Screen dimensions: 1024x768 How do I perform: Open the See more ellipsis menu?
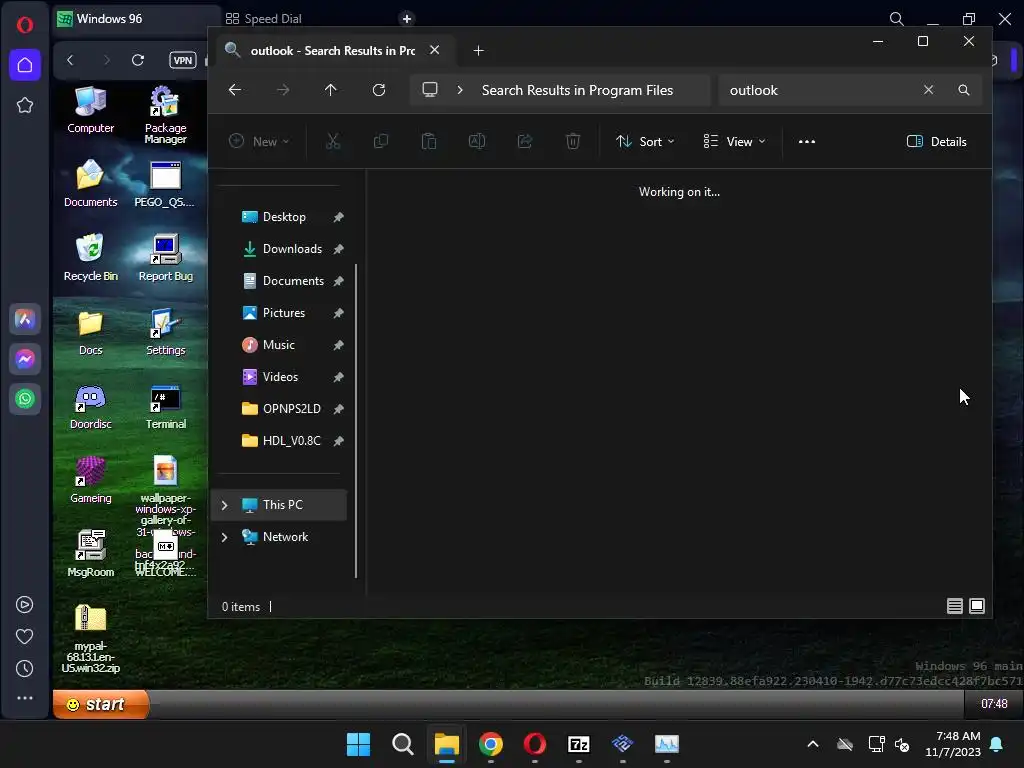pos(807,141)
